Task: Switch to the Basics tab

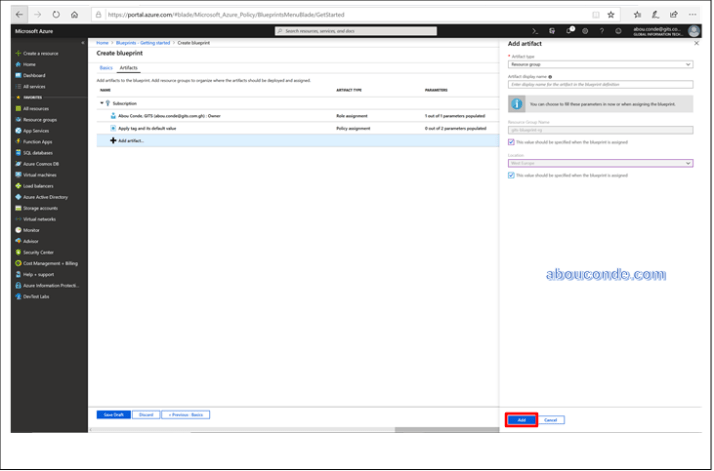Action: tap(106, 67)
